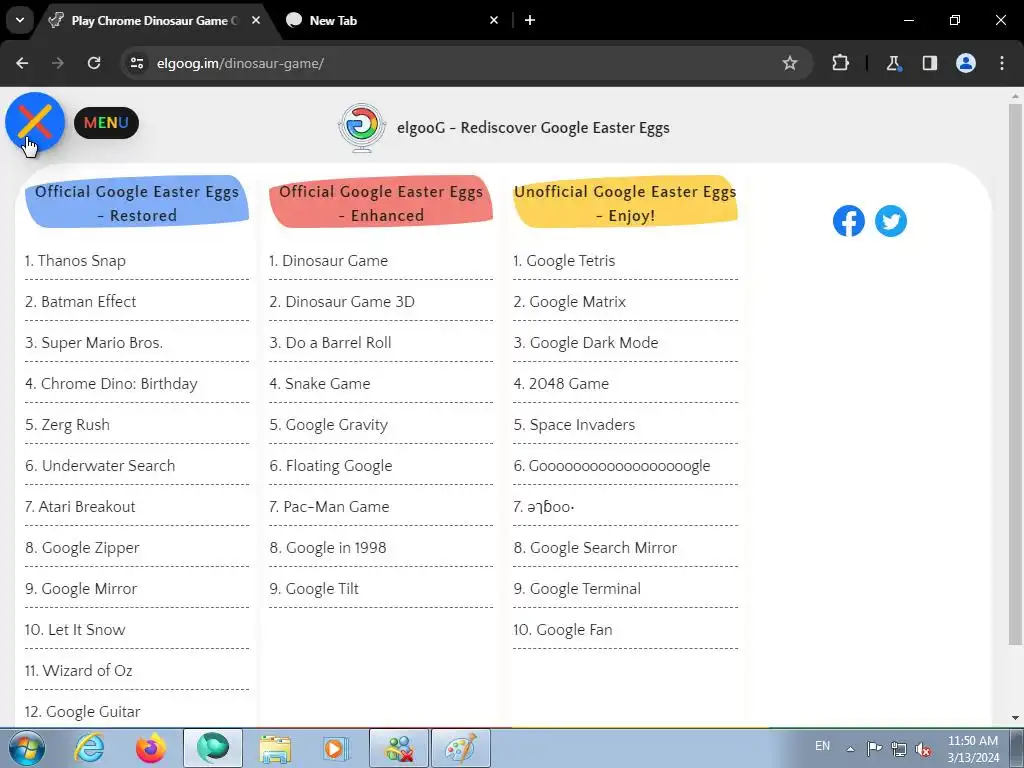Open the media player taskbar icon
The image size is (1024, 768).
(337, 748)
